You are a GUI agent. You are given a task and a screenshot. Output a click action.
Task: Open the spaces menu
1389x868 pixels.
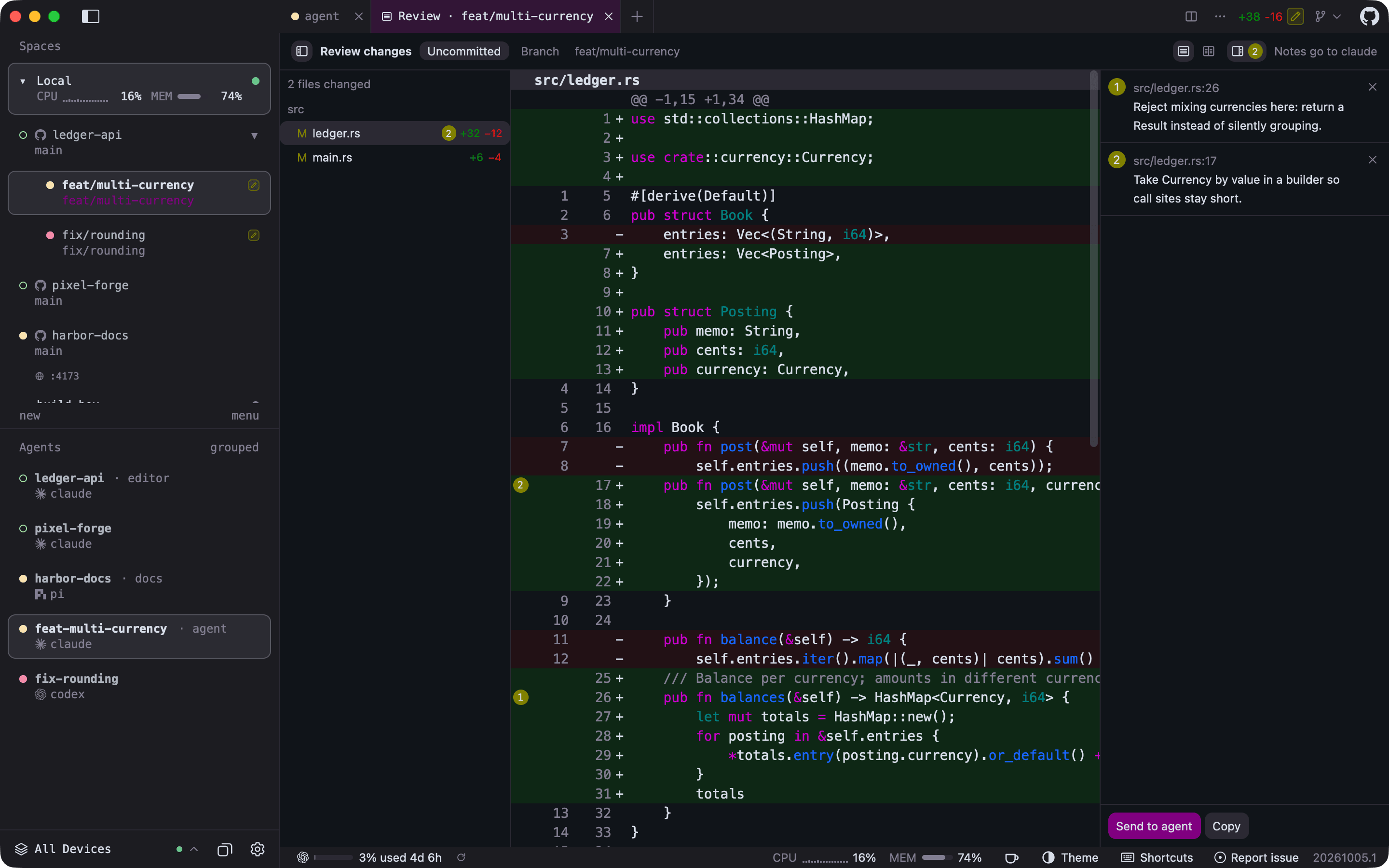(245, 416)
